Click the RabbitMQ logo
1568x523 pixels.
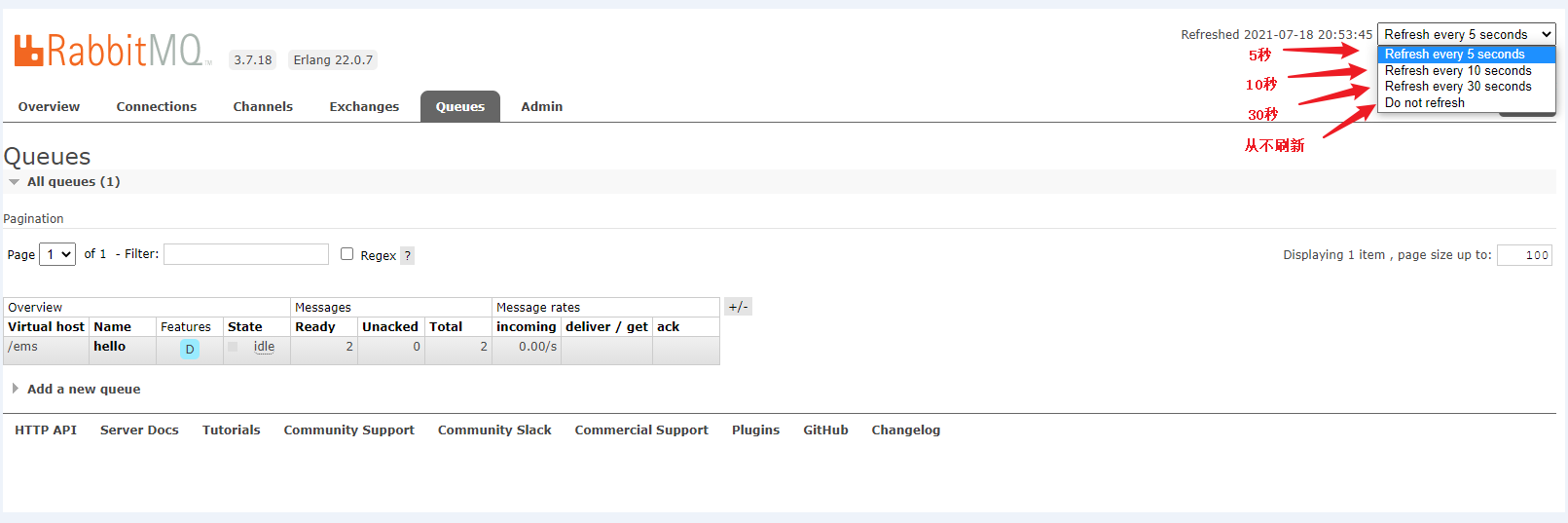(112, 50)
